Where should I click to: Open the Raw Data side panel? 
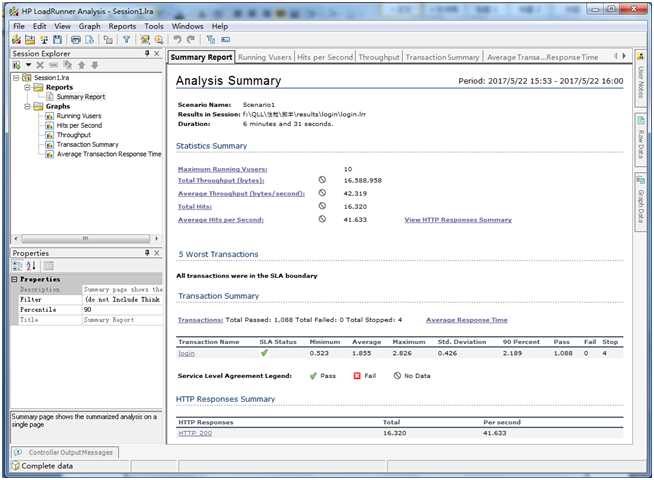tap(640, 140)
